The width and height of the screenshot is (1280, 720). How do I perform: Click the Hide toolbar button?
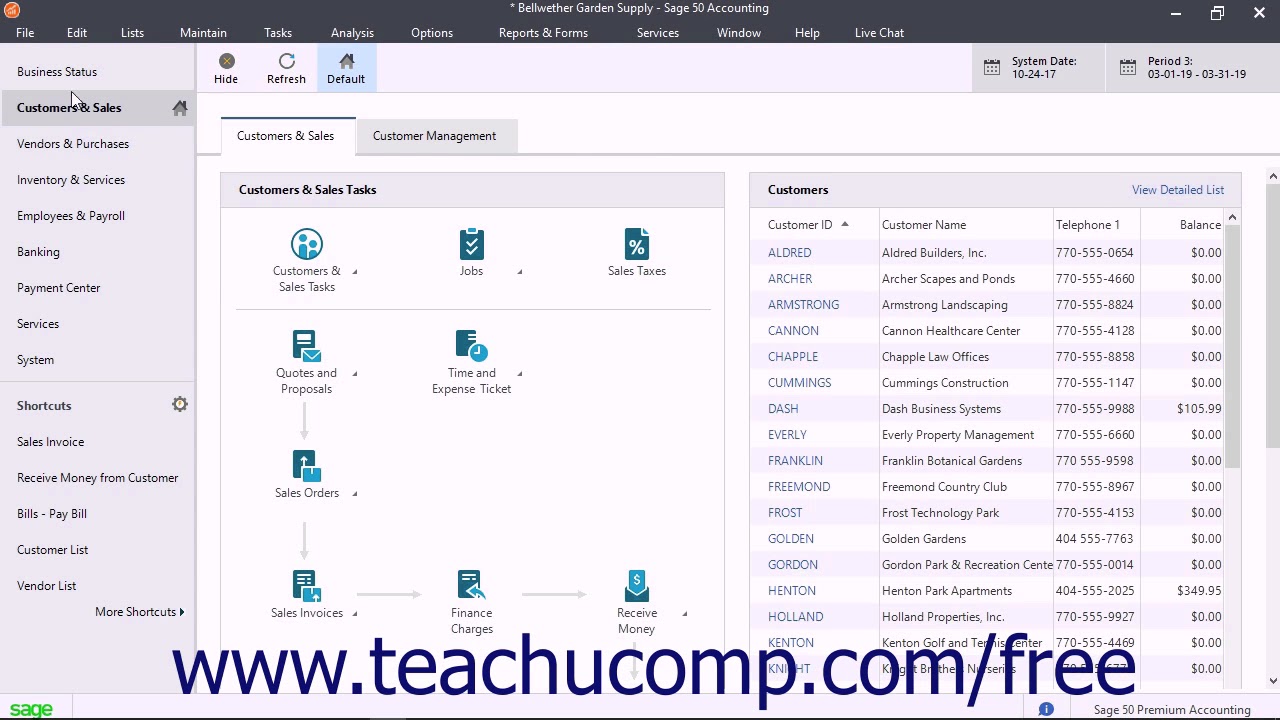click(x=226, y=69)
